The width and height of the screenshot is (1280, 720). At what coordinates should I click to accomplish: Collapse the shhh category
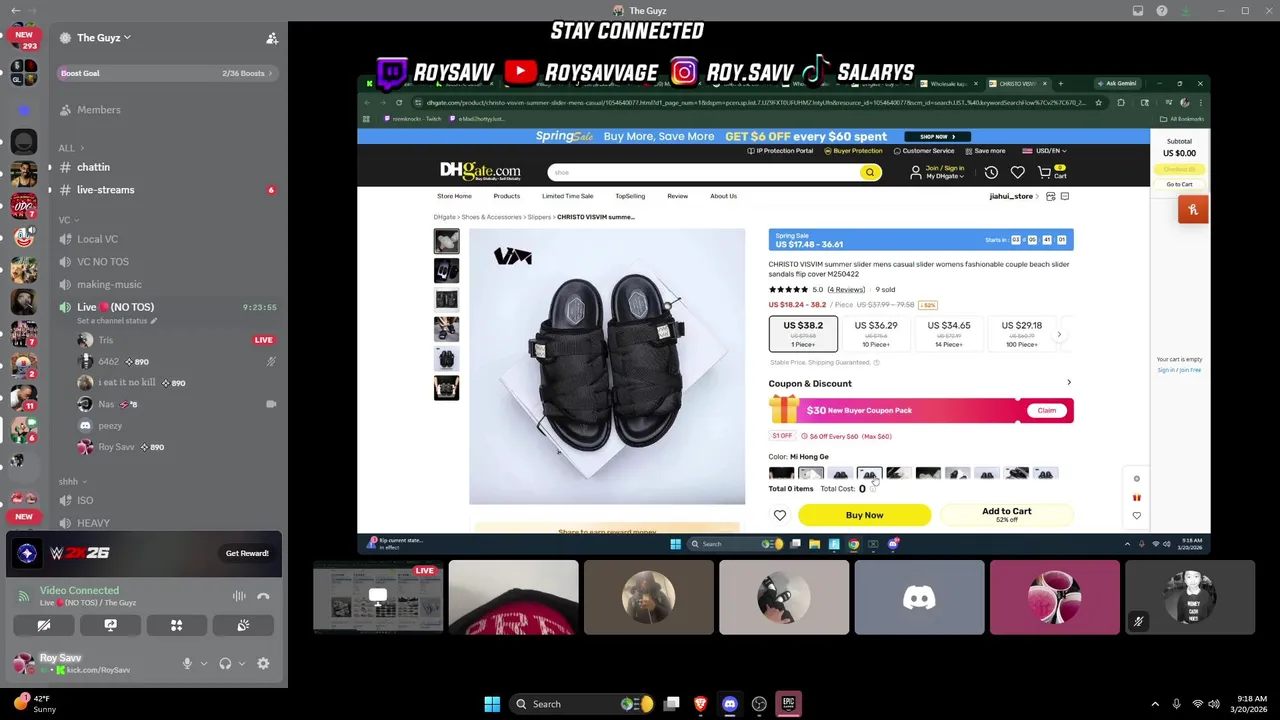(71, 482)
